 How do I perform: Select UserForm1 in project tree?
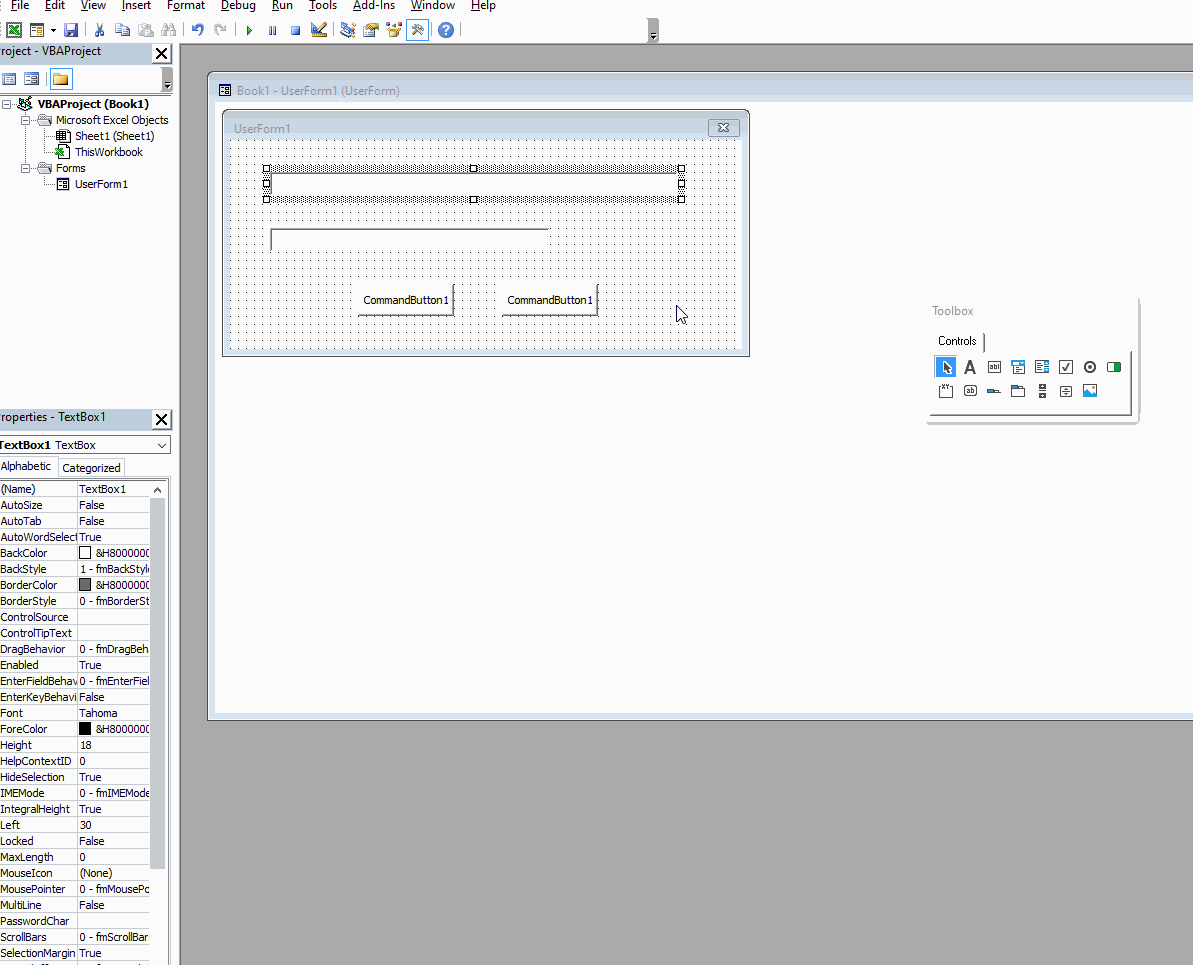(x=101, y=184)
